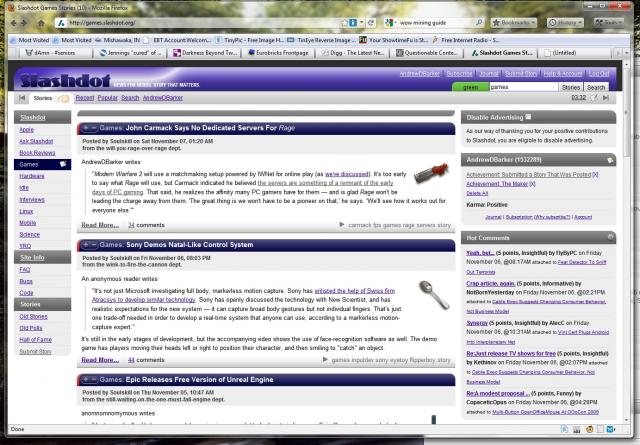
Task: Switch to the Jennings 'cured' tab
Action: (x=130, y=53)
